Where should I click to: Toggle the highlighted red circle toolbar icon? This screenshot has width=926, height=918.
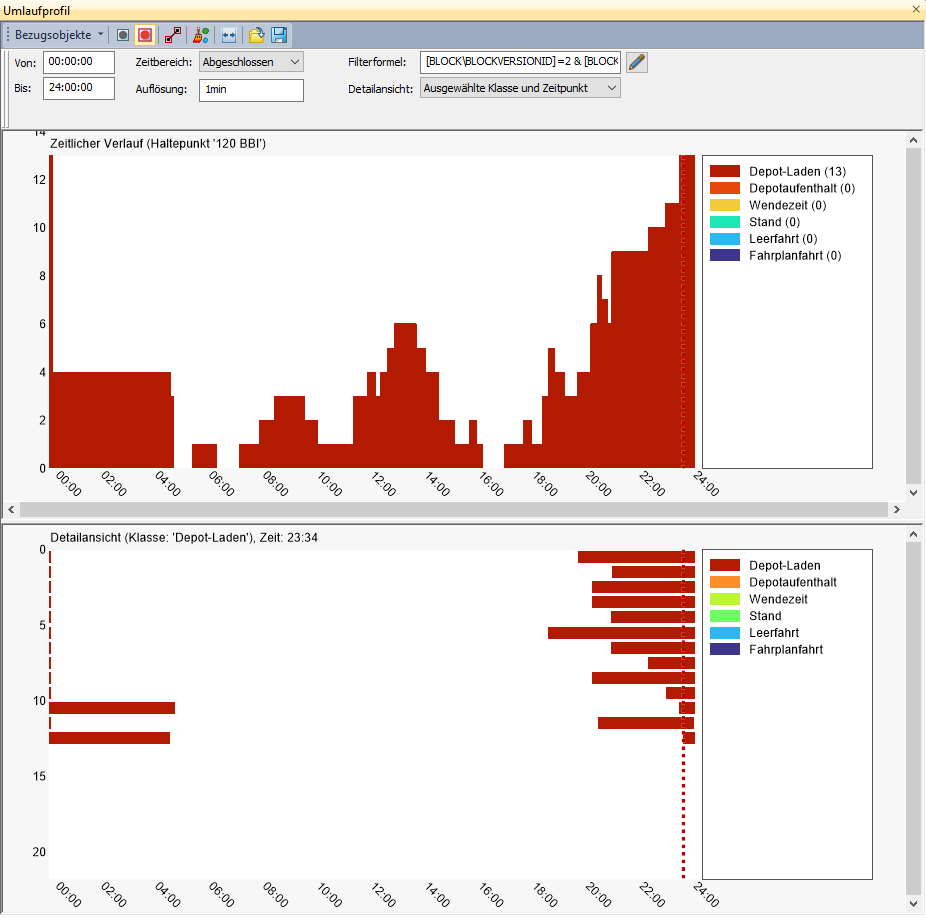coord(145,35)
